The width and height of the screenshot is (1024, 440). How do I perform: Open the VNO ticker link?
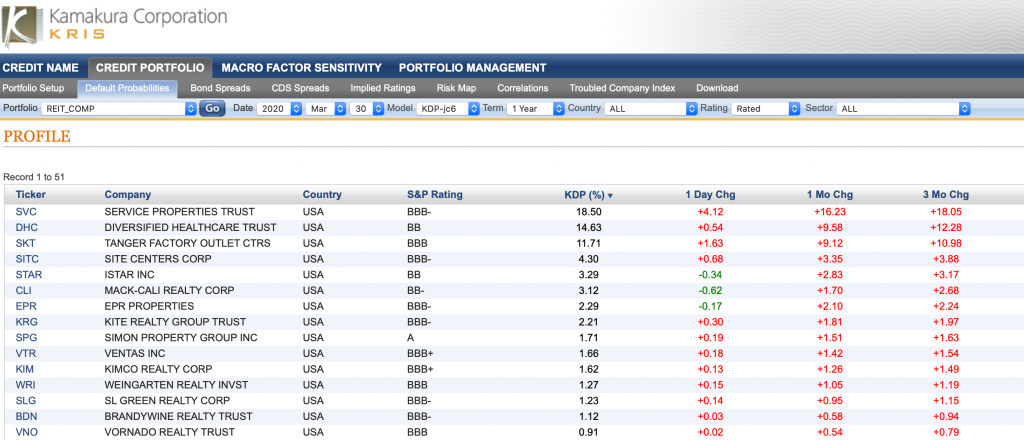point(26,432)
